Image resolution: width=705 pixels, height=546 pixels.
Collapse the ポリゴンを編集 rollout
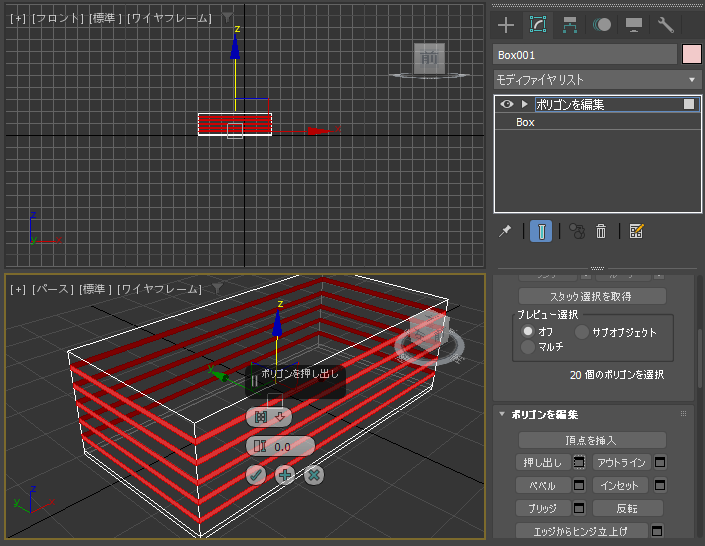point(502,414)
